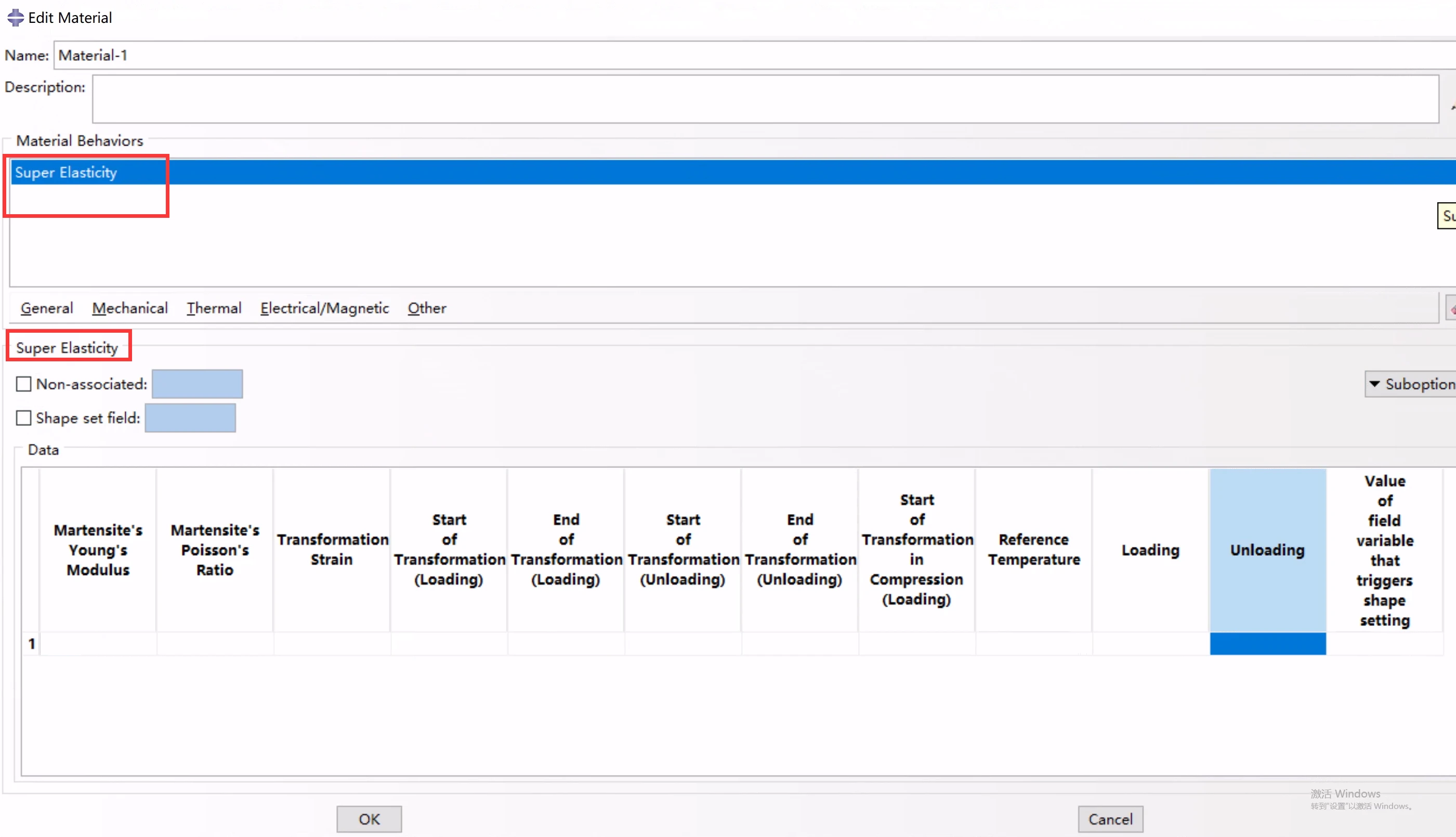This screenshot has width=1456, height=837.
Task: Click row 1 Transformation Strain cell
Action: click(x=332, y=644)
